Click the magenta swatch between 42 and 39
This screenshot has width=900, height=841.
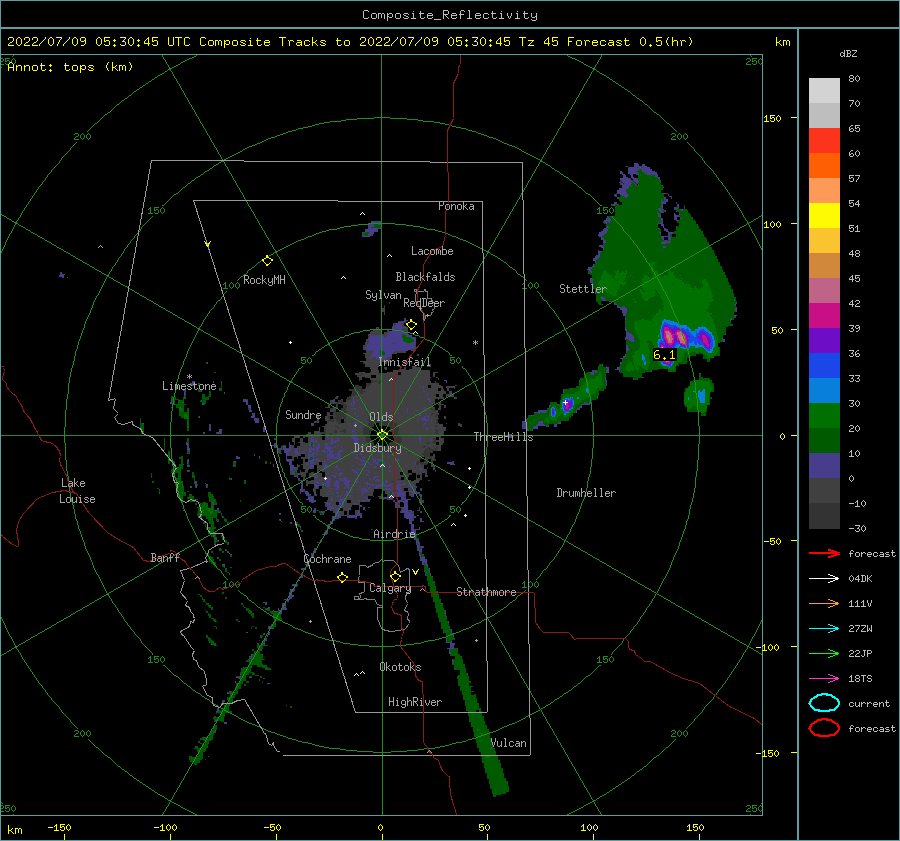(x=824, y=316)
